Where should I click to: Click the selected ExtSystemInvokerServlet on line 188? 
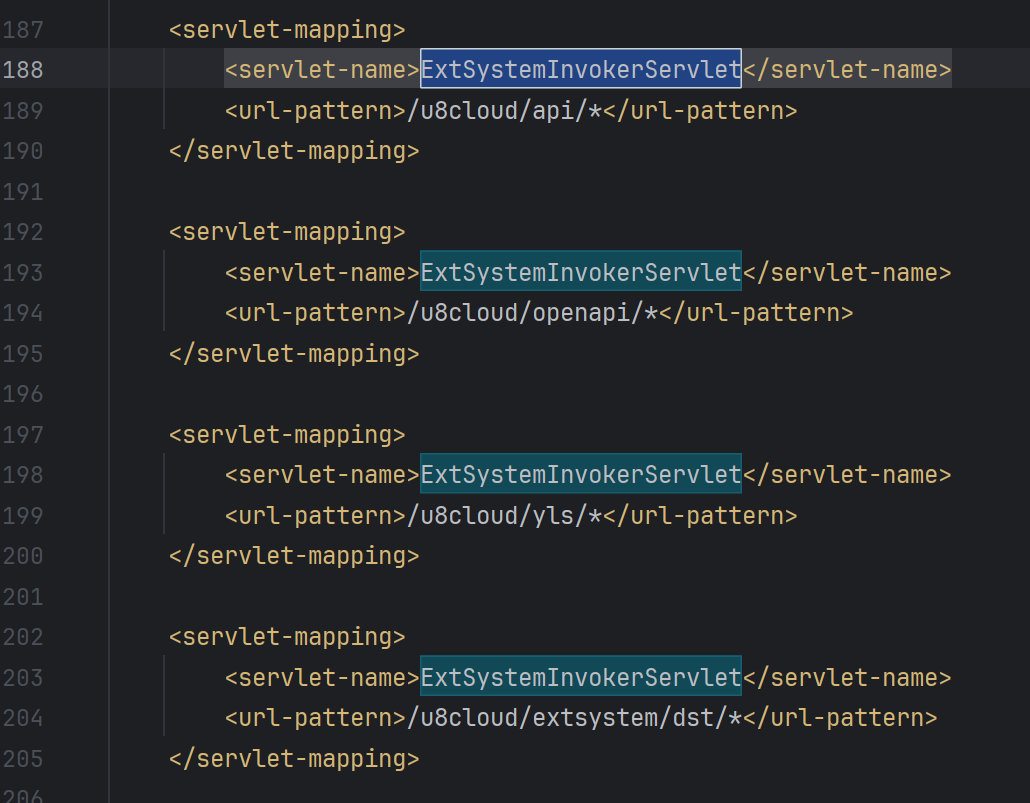580,70
